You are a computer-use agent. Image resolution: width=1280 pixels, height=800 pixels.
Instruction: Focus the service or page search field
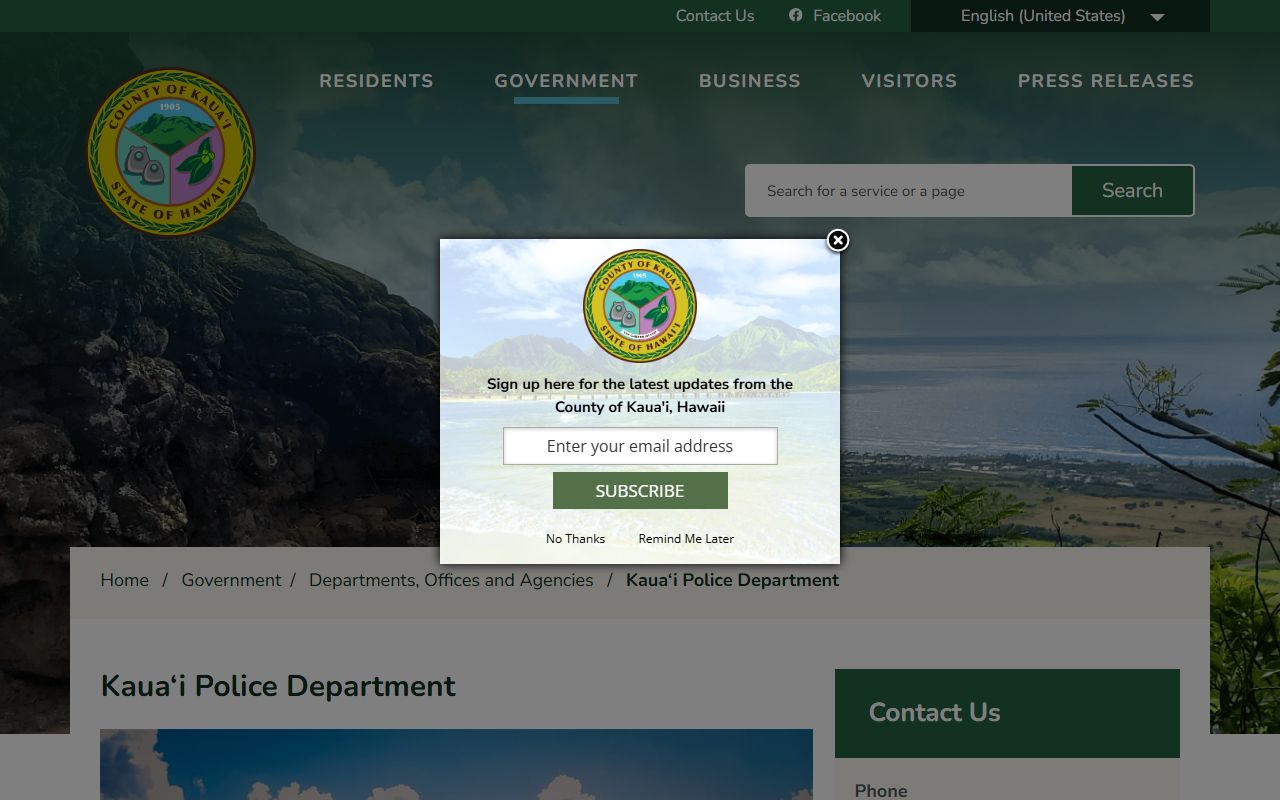[908, 191]
